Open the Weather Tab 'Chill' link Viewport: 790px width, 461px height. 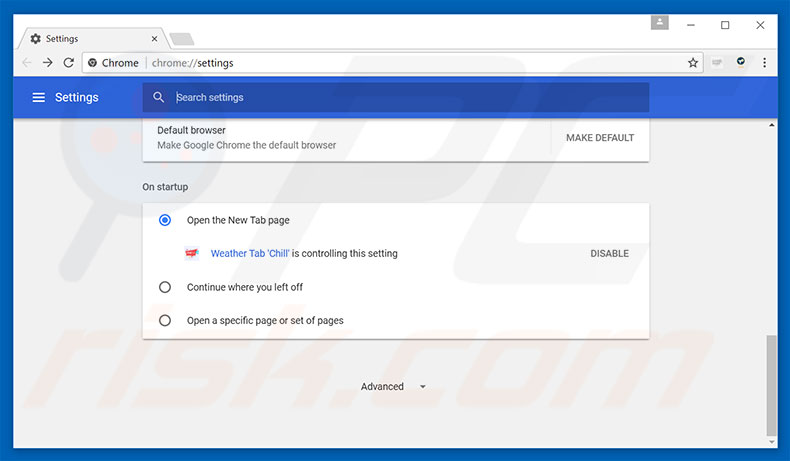click(x=250, y=253)
